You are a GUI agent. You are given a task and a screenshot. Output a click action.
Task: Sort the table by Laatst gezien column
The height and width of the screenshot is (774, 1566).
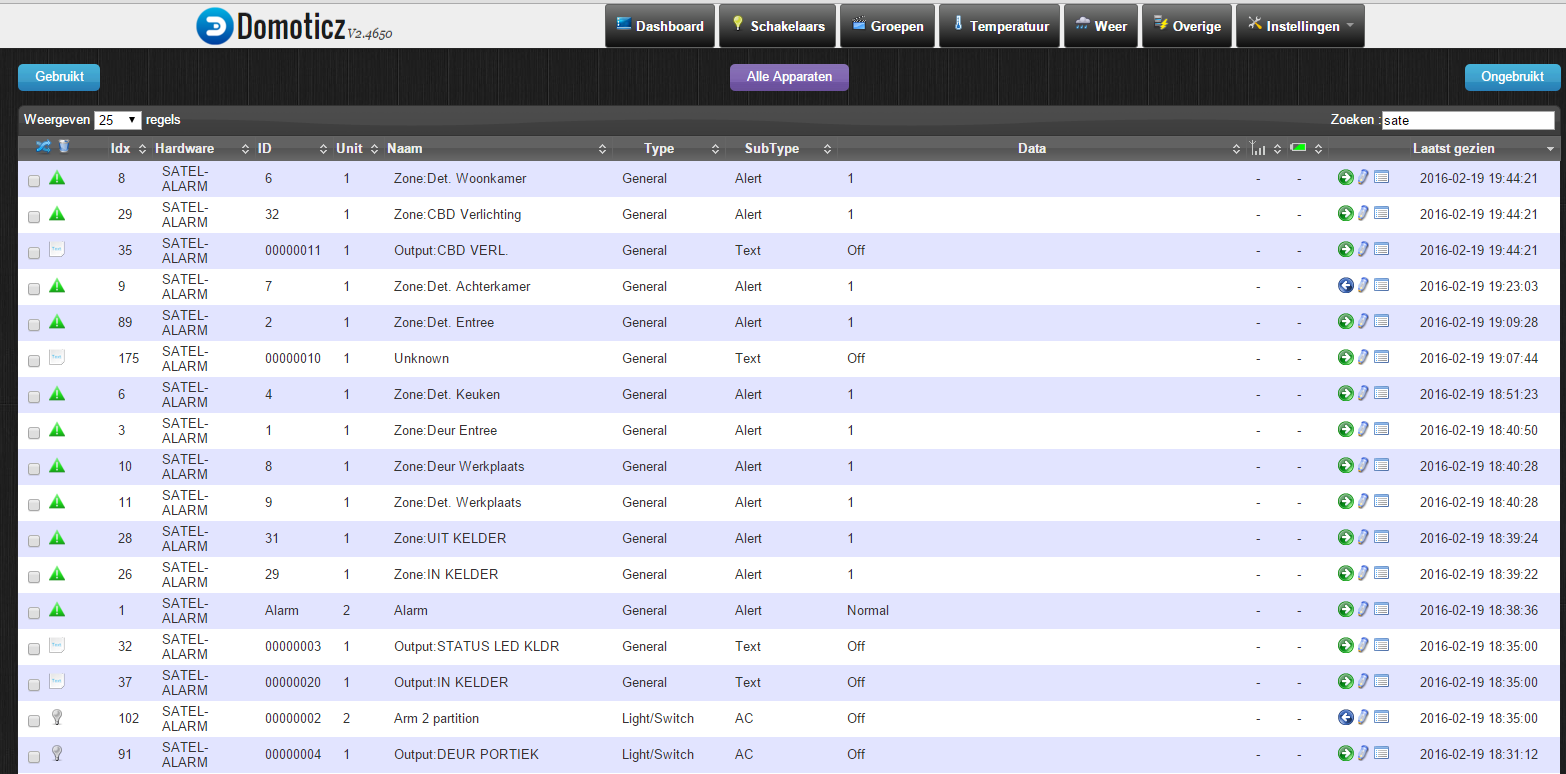[x=1453, y=148]
